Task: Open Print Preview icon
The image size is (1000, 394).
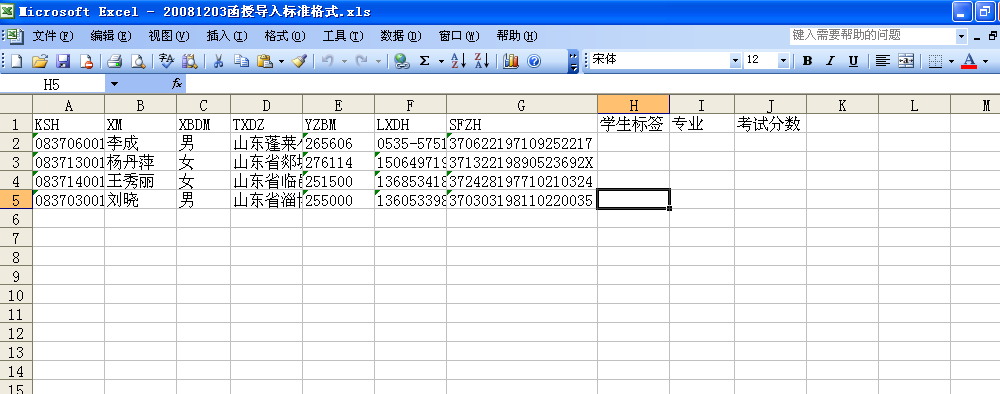Action: [x=137, y=61]
